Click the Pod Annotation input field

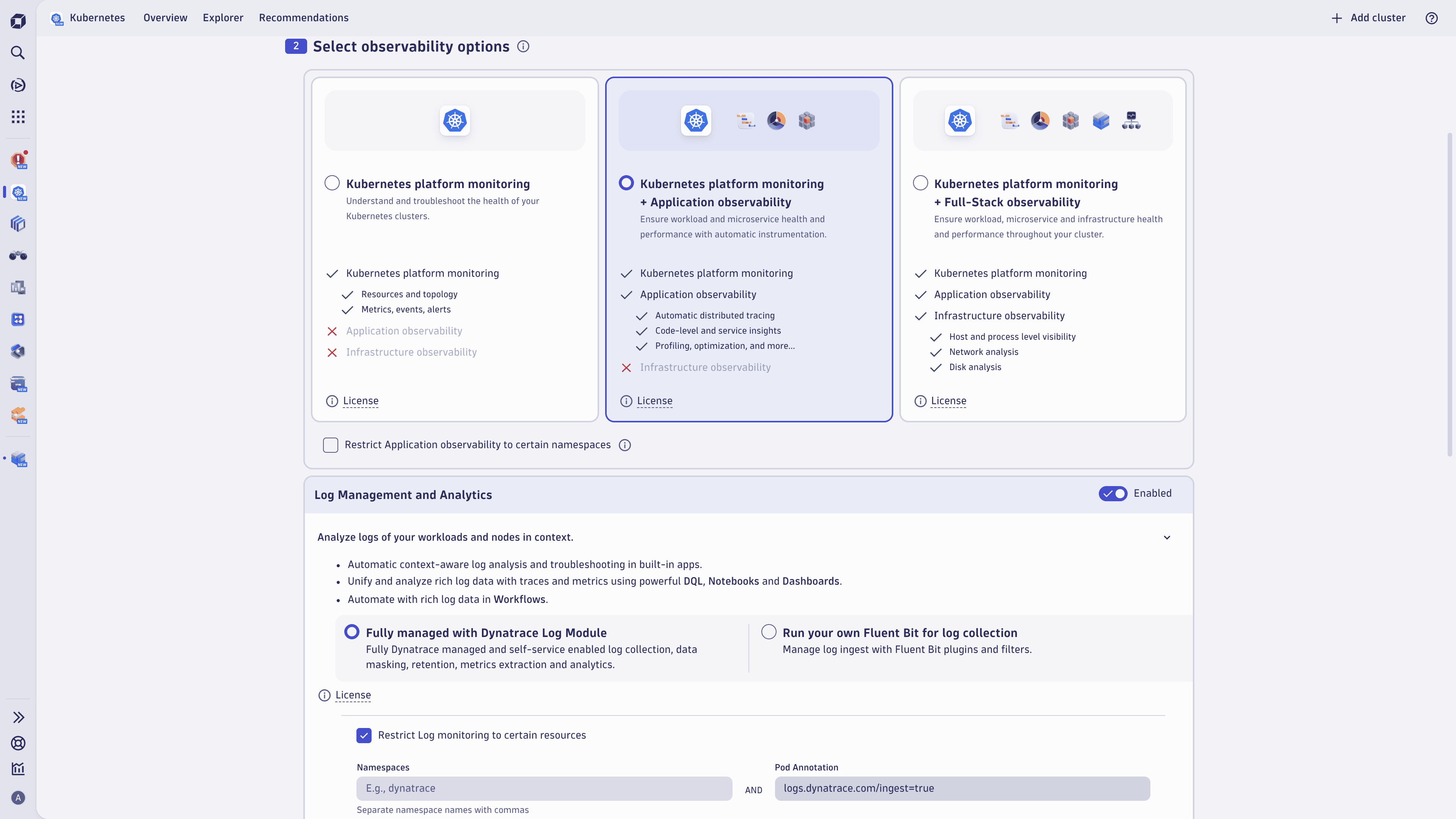[x=962, y=789]
